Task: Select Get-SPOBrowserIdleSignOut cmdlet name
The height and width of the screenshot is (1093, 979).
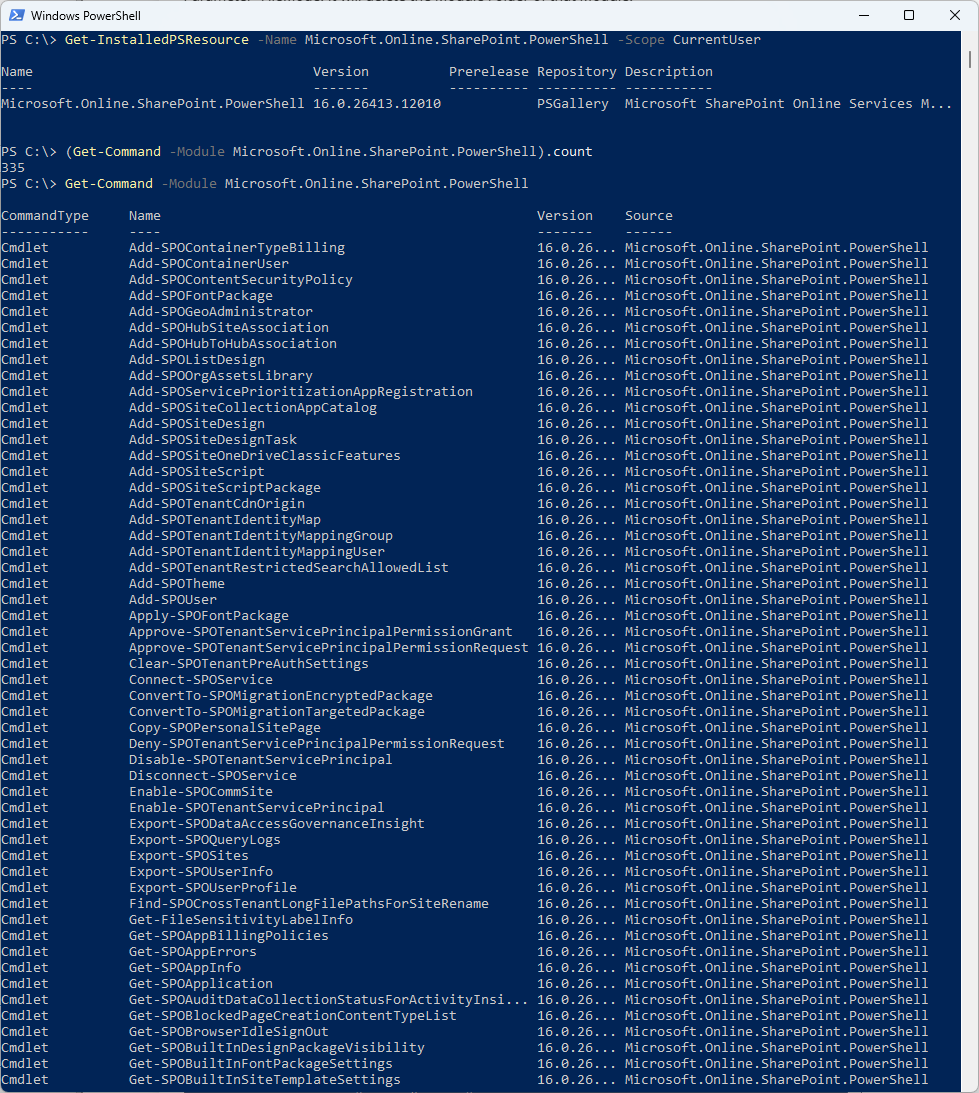Action: [x=229, y=1032]
